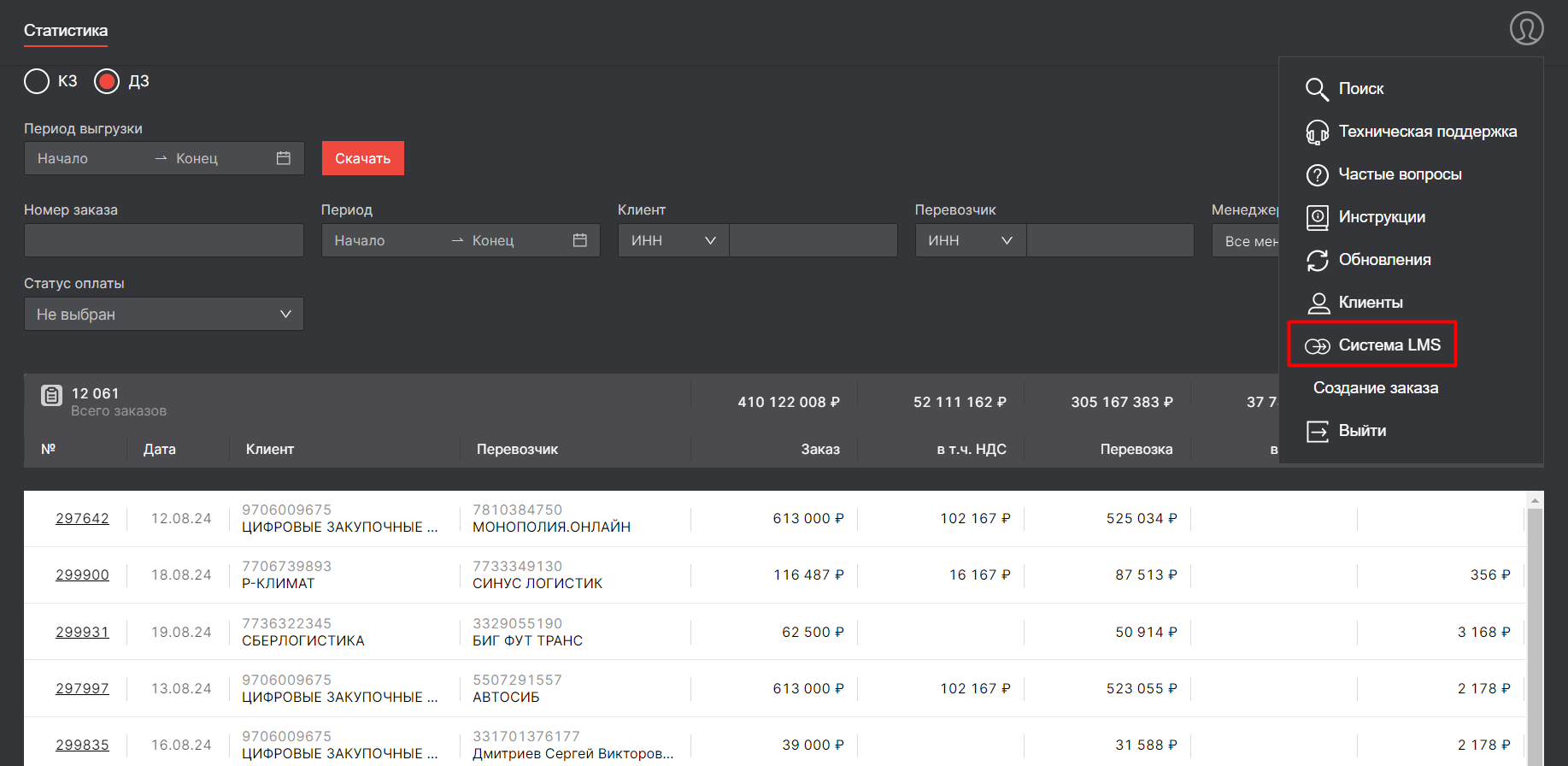Open the user profile avatar icon

(1526, 28)
